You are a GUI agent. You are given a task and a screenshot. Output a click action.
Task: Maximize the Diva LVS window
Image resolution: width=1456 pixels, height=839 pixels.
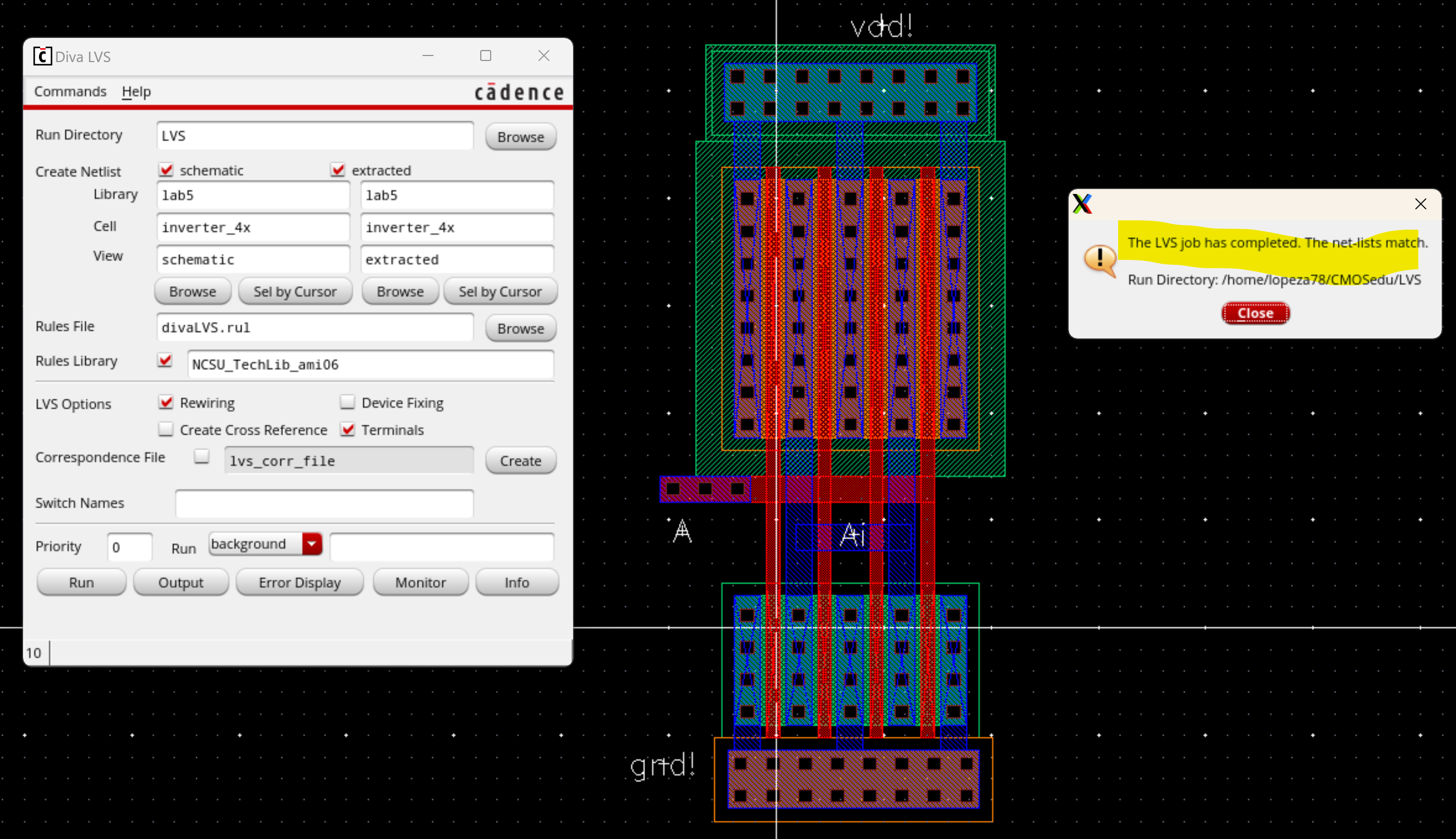click(486, 55)
